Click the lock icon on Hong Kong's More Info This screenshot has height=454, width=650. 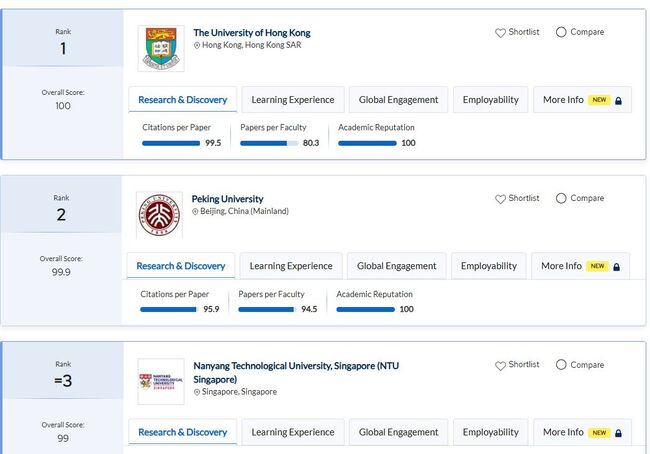[x=619, y=100]
